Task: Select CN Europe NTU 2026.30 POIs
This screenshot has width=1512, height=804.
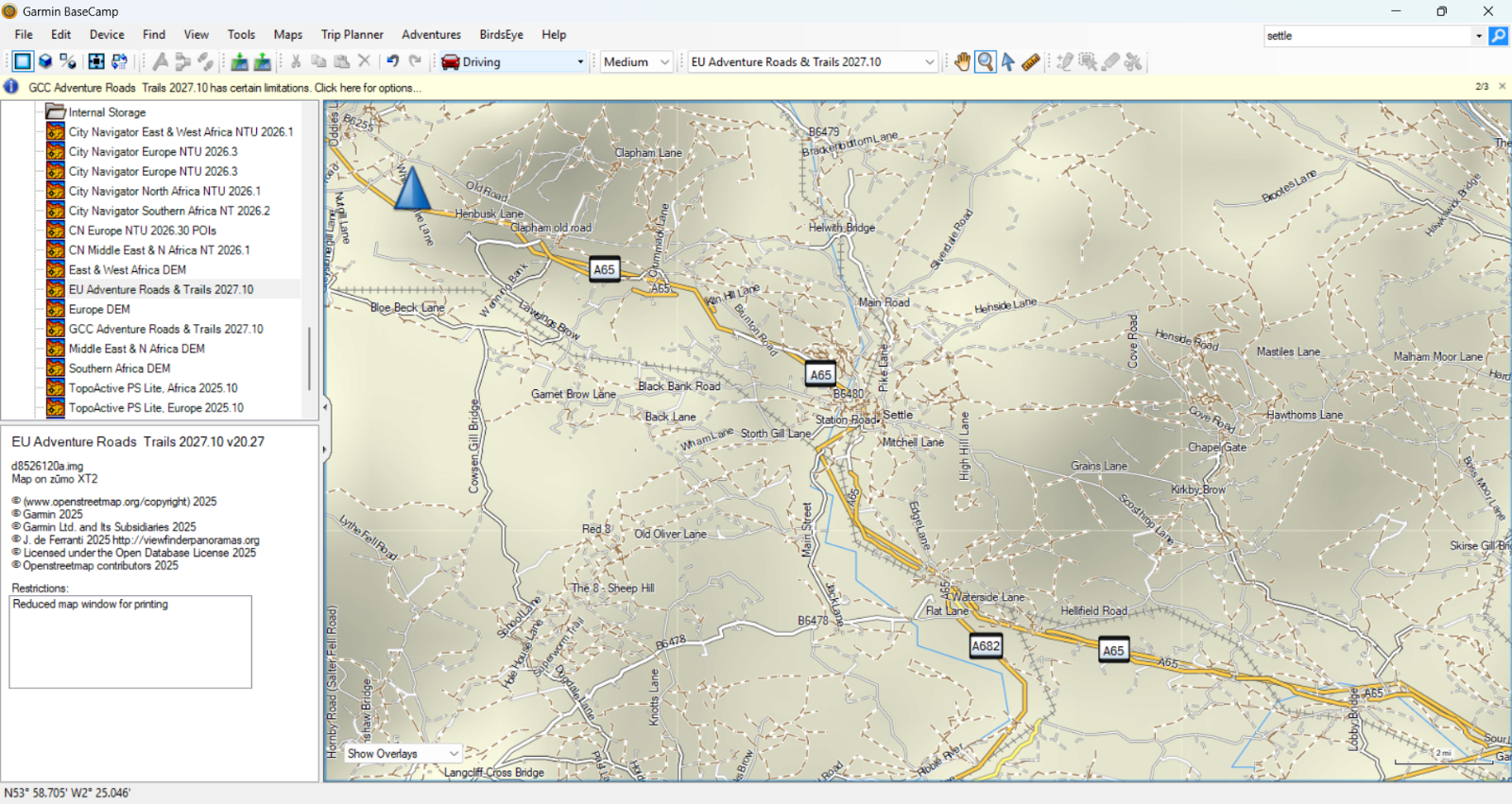Action: pyautogui.click(x=143, y=231)
